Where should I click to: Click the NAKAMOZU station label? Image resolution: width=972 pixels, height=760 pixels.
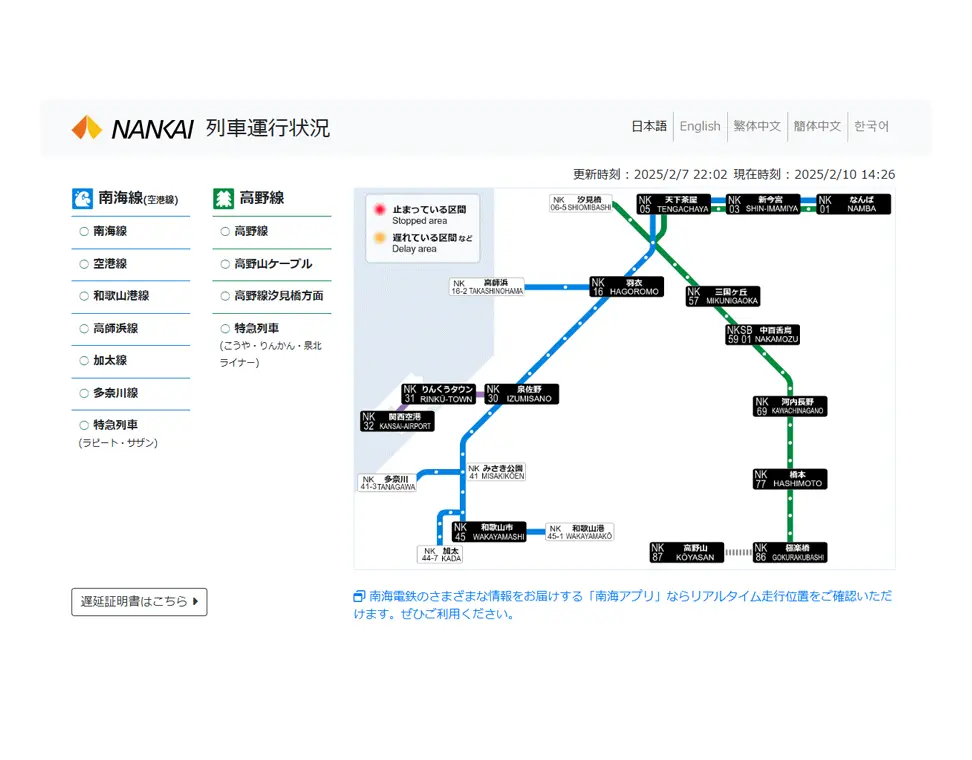(762, 335)
